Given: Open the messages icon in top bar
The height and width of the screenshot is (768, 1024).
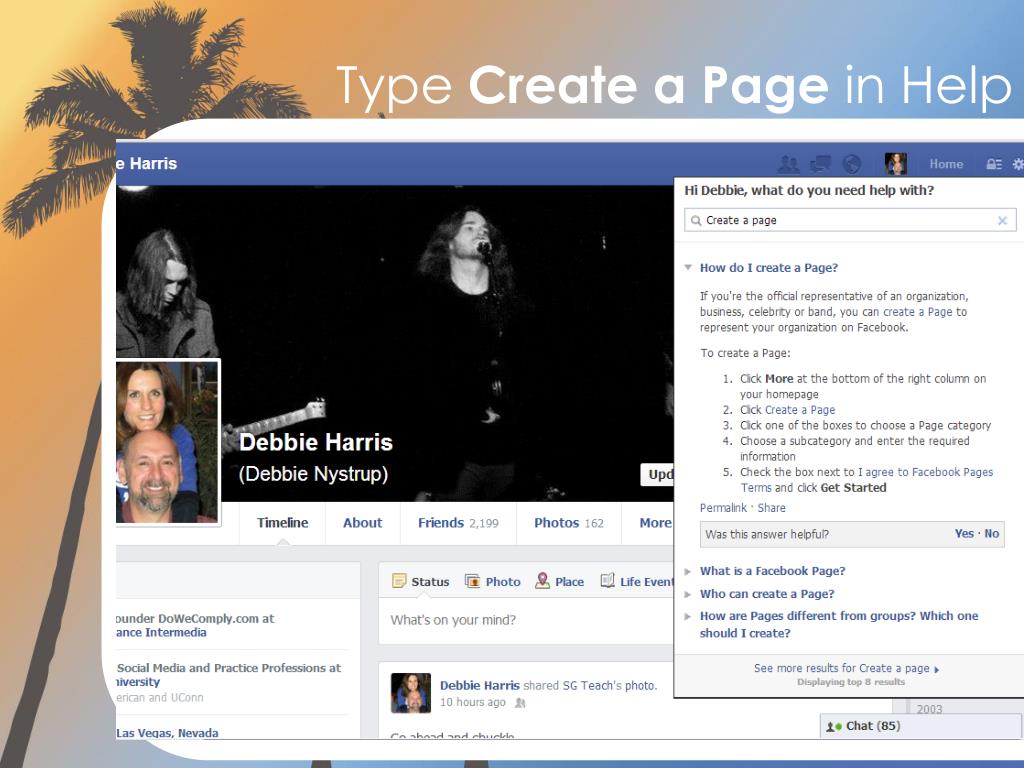Looking at the screenshot, I should (x=820, y=164).
